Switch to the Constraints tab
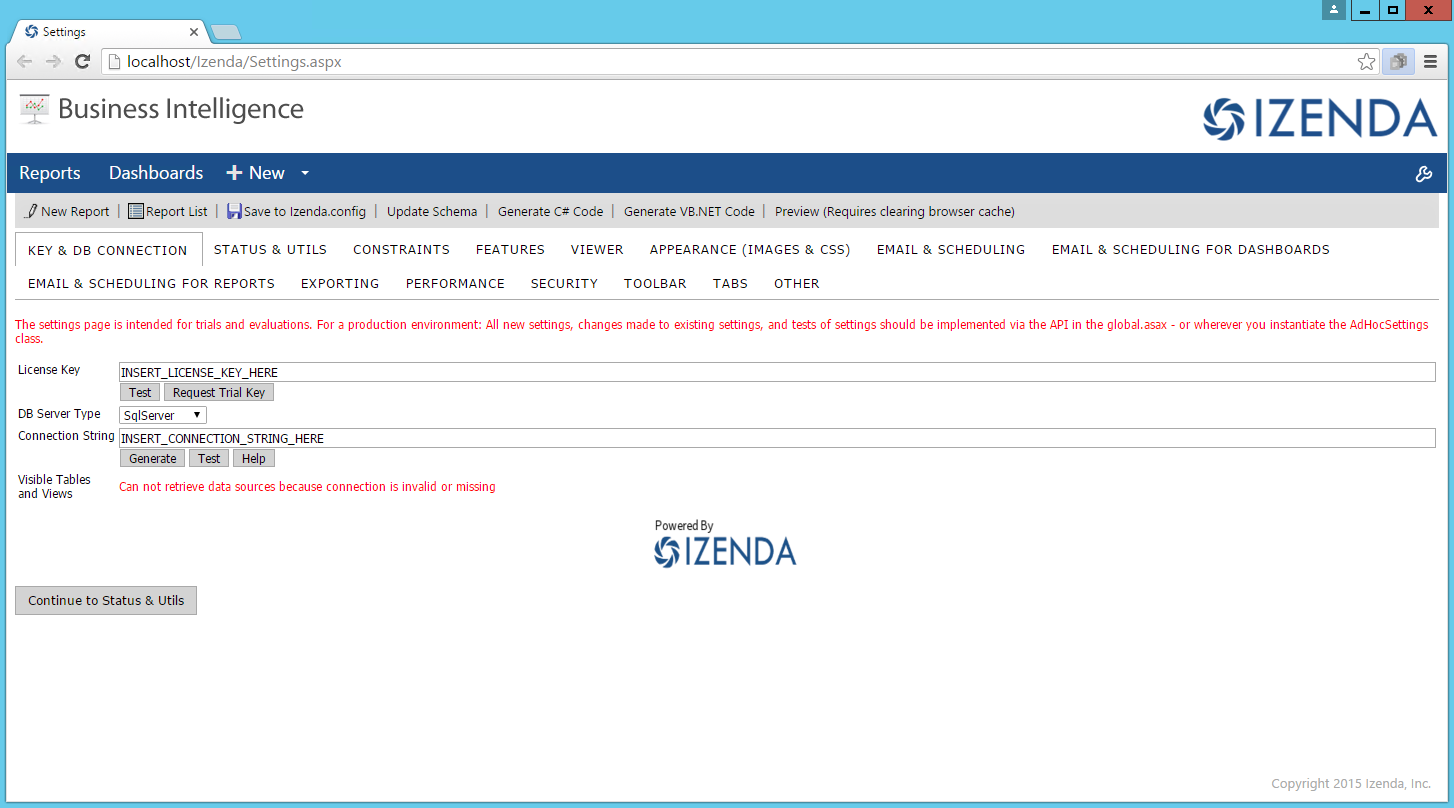Image resolution: width=1454 pixels, height=808 pixels. 401,250
